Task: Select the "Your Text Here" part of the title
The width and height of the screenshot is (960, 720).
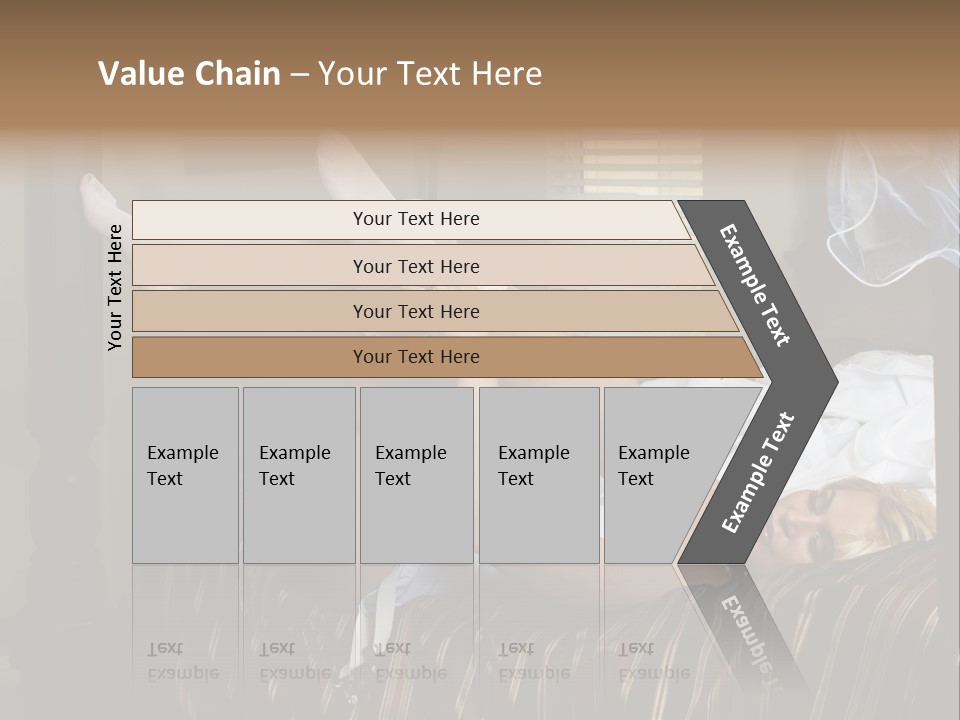Action: pos(430,74)
